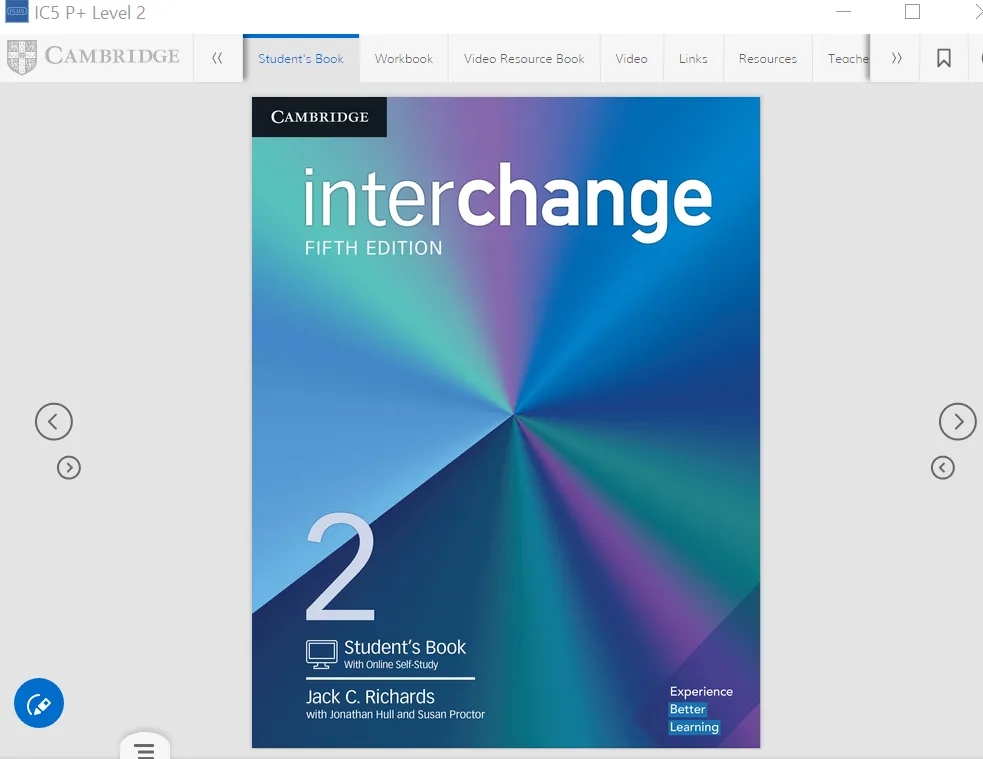The height and width of the screenshot is (759, 983).
Task: Go to next page with large right arrow
Action: (x=957, y=421)
